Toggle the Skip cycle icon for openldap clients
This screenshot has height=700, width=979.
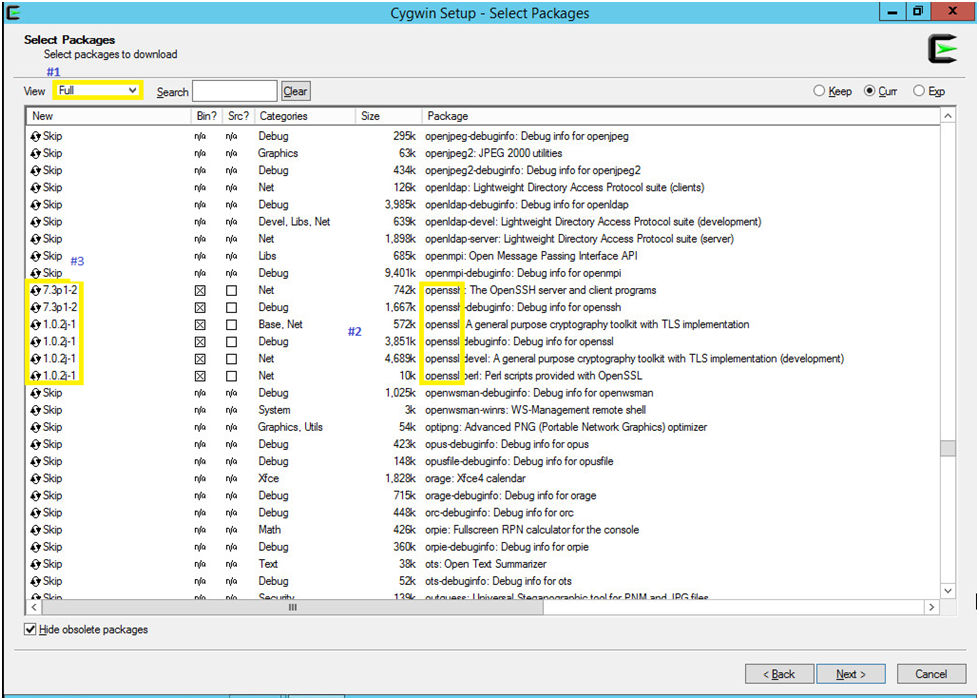[x=36, y=187]
